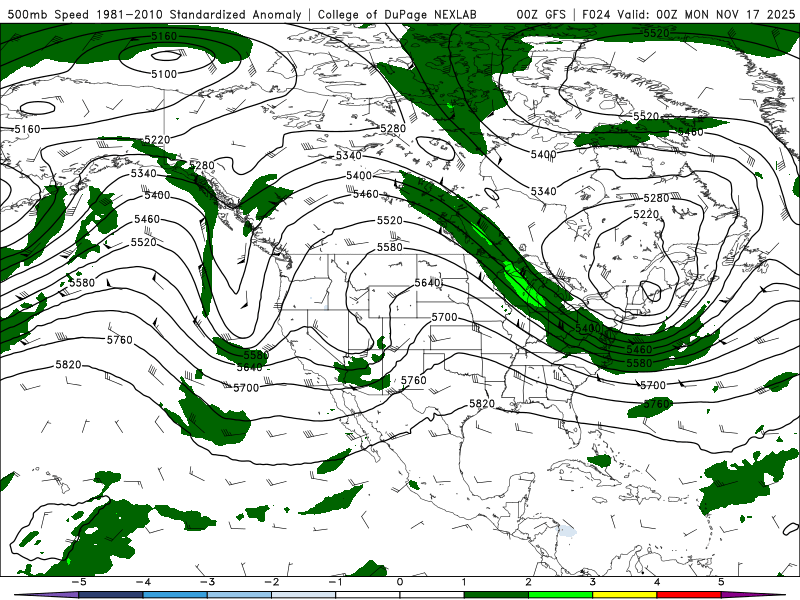Select the dark navy -5 to -4 legend segment
800x600 pixels.
(x=111, y=595)
